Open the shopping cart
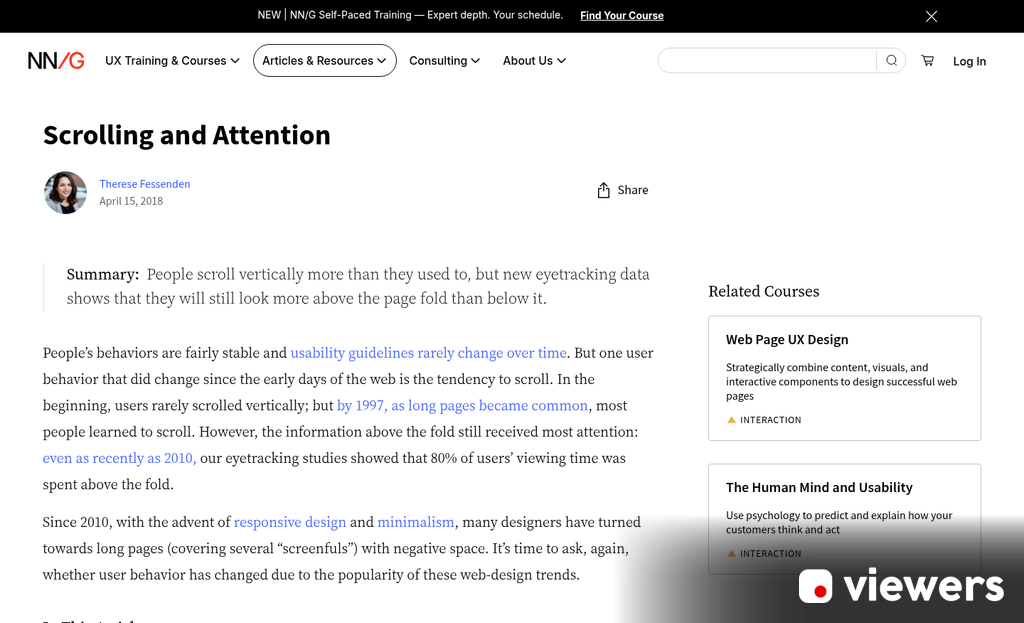 (x=927, y=60)
